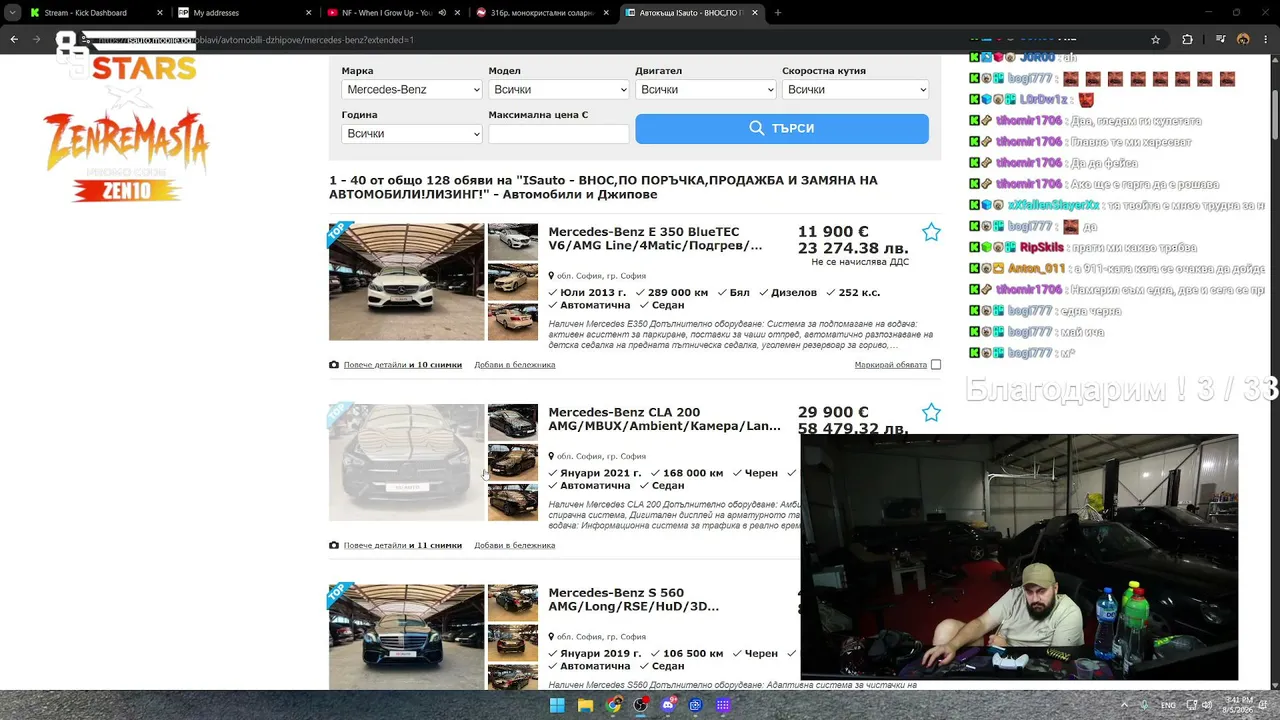Click the CLA 200 price '29 900 €'
Image resolution: width=1280 pixels, height=720 pixels.
click(833, 412)
